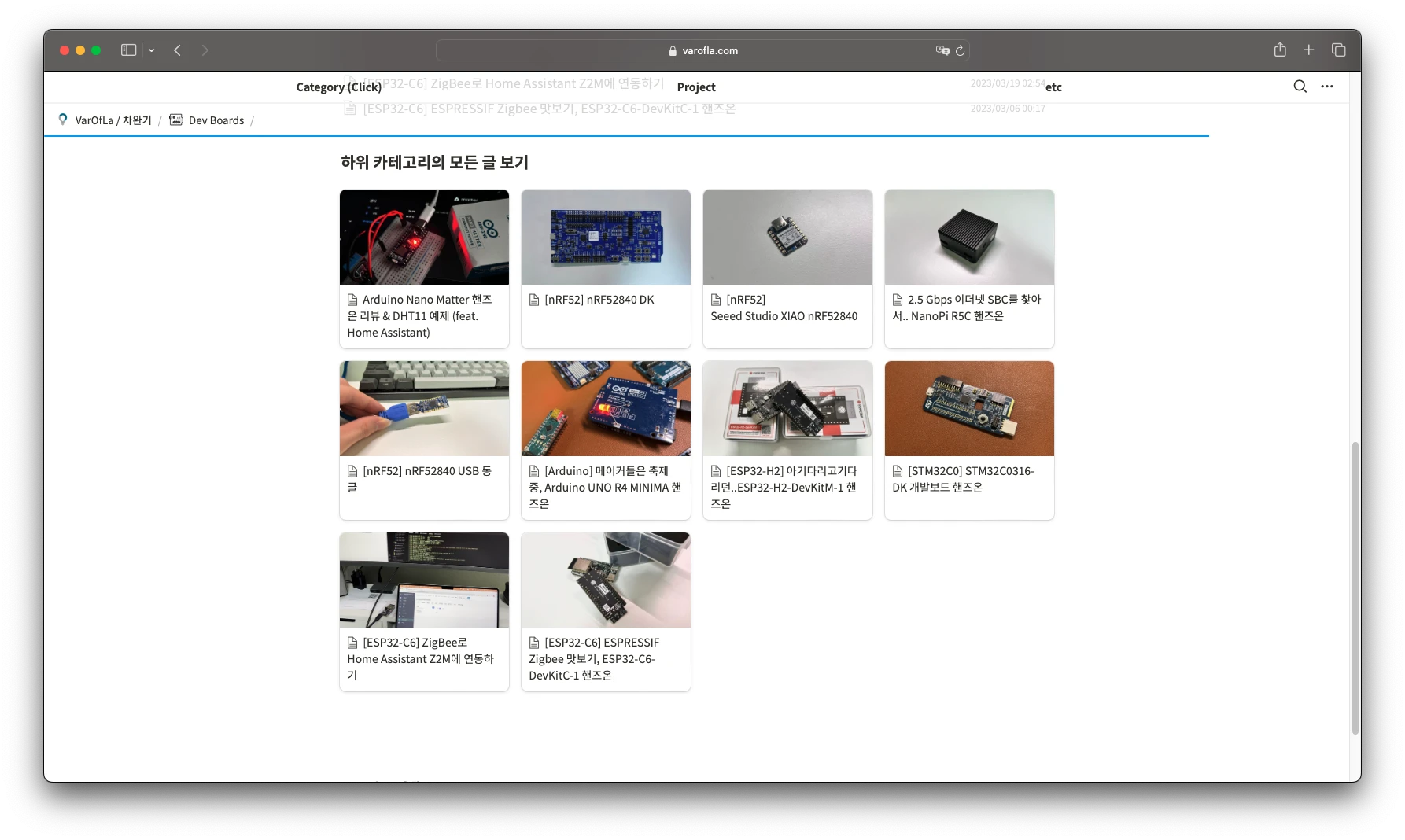The width and height of the screenshot is (1405, 840).
Task: Open the STM32C0316-DK post link
Action: (970, 479)
